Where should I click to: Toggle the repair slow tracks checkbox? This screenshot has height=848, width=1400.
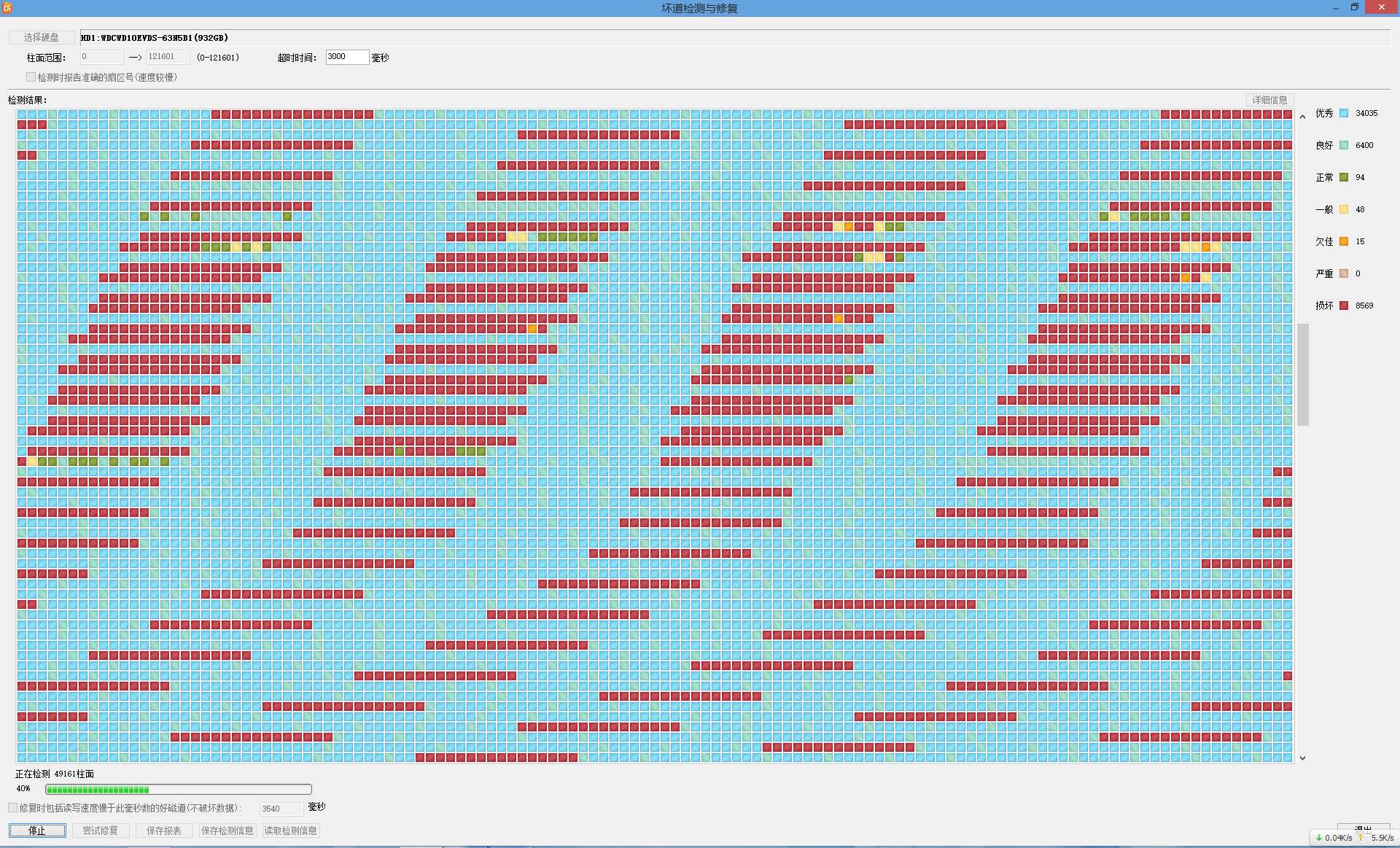click(x=13, y=808)
